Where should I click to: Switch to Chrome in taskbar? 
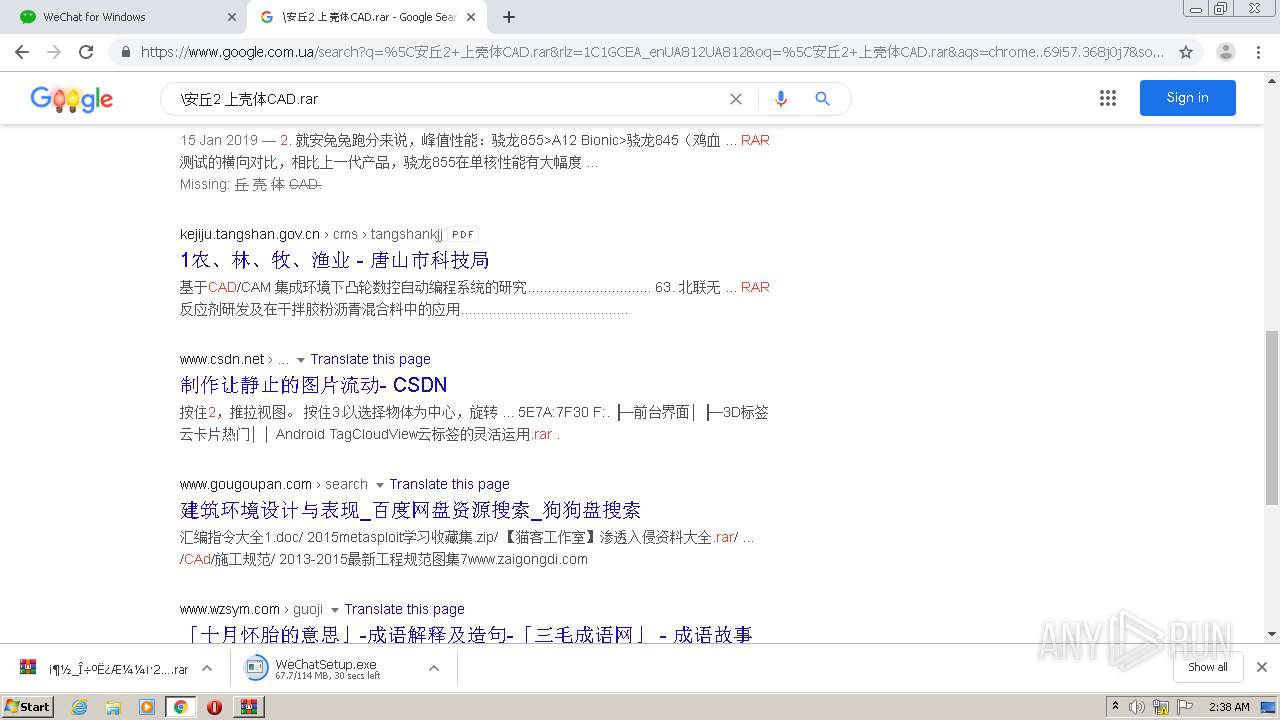click(180, 707)
